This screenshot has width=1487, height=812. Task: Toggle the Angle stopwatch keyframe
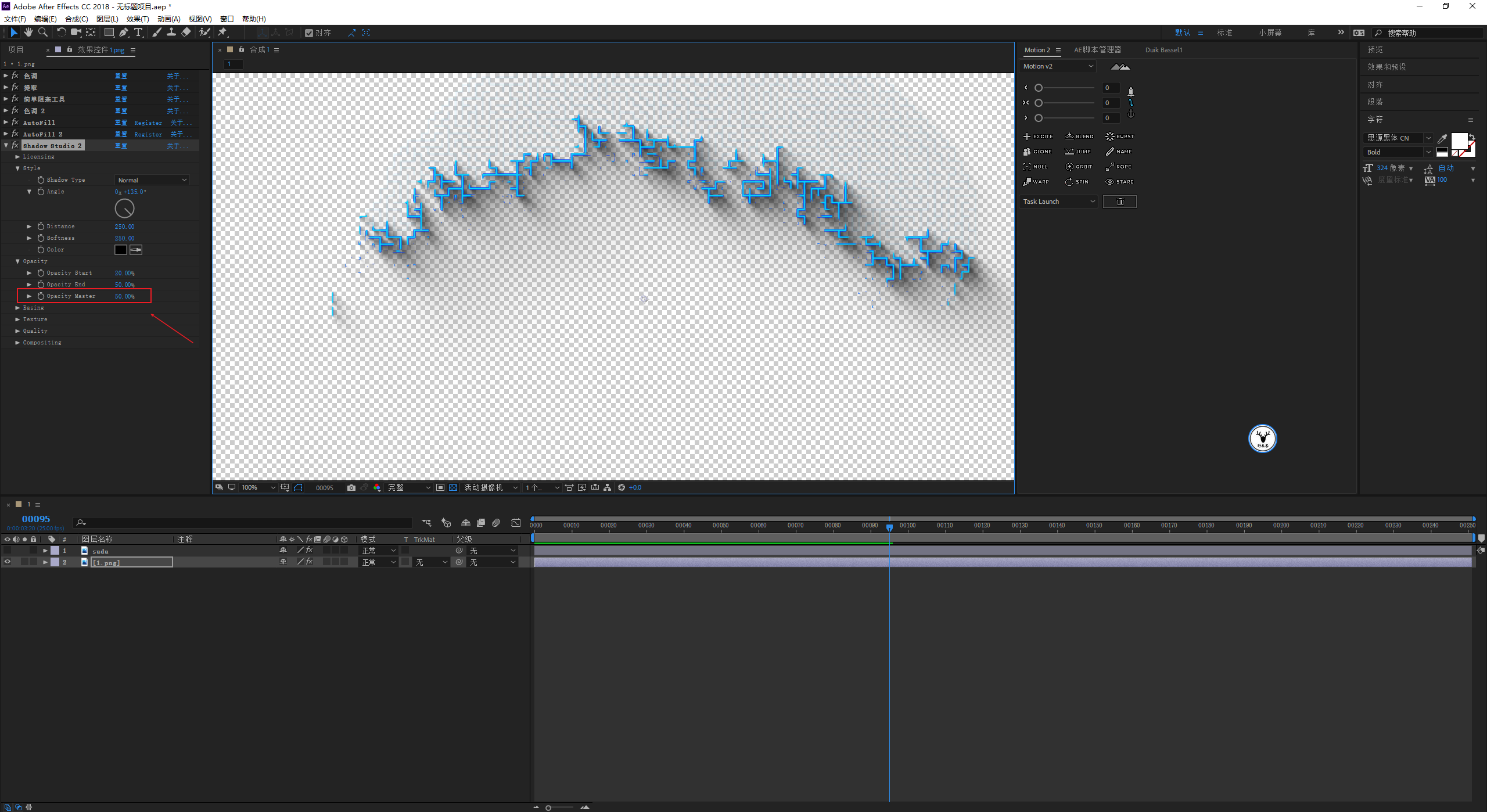point(41,192)
